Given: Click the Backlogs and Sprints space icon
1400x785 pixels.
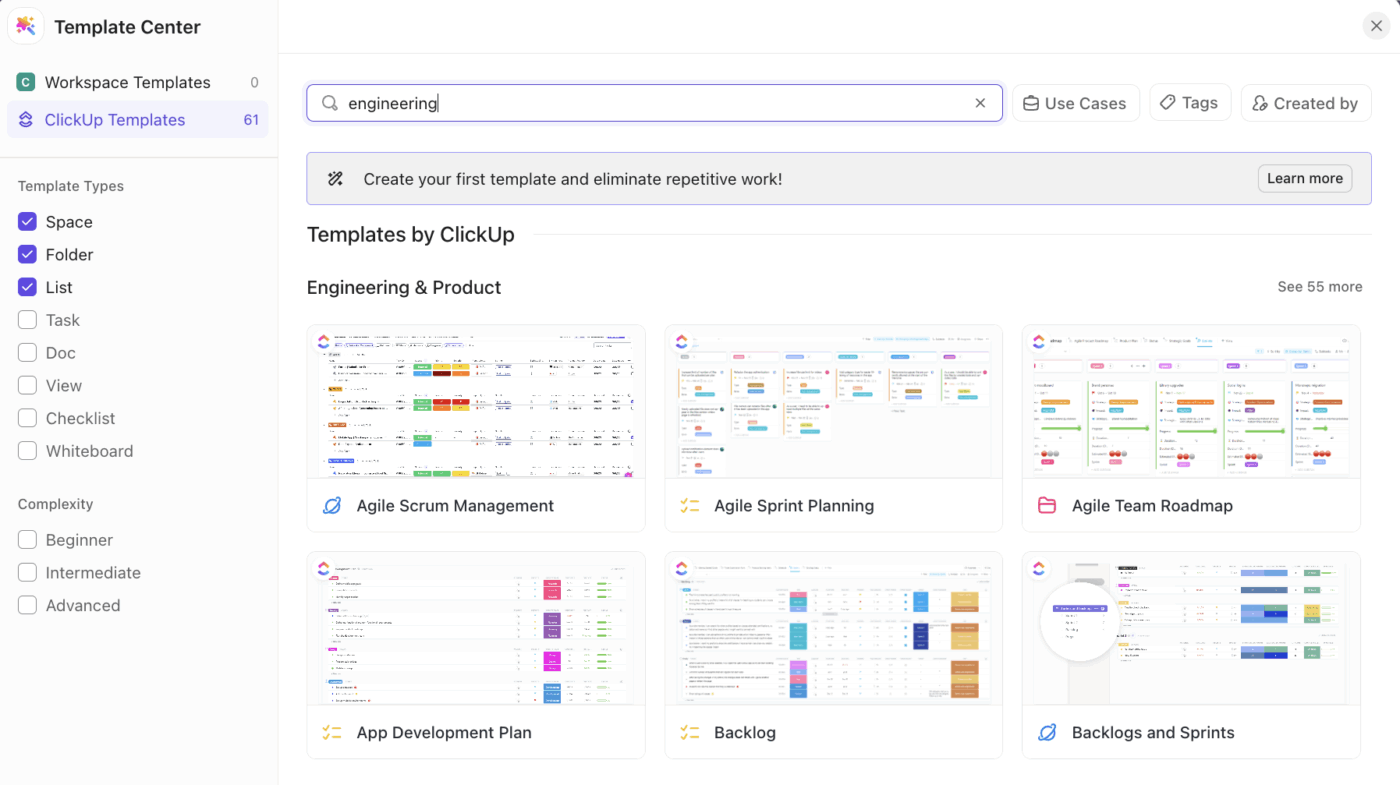Looking at the screenshot, I should (1047, 733).
